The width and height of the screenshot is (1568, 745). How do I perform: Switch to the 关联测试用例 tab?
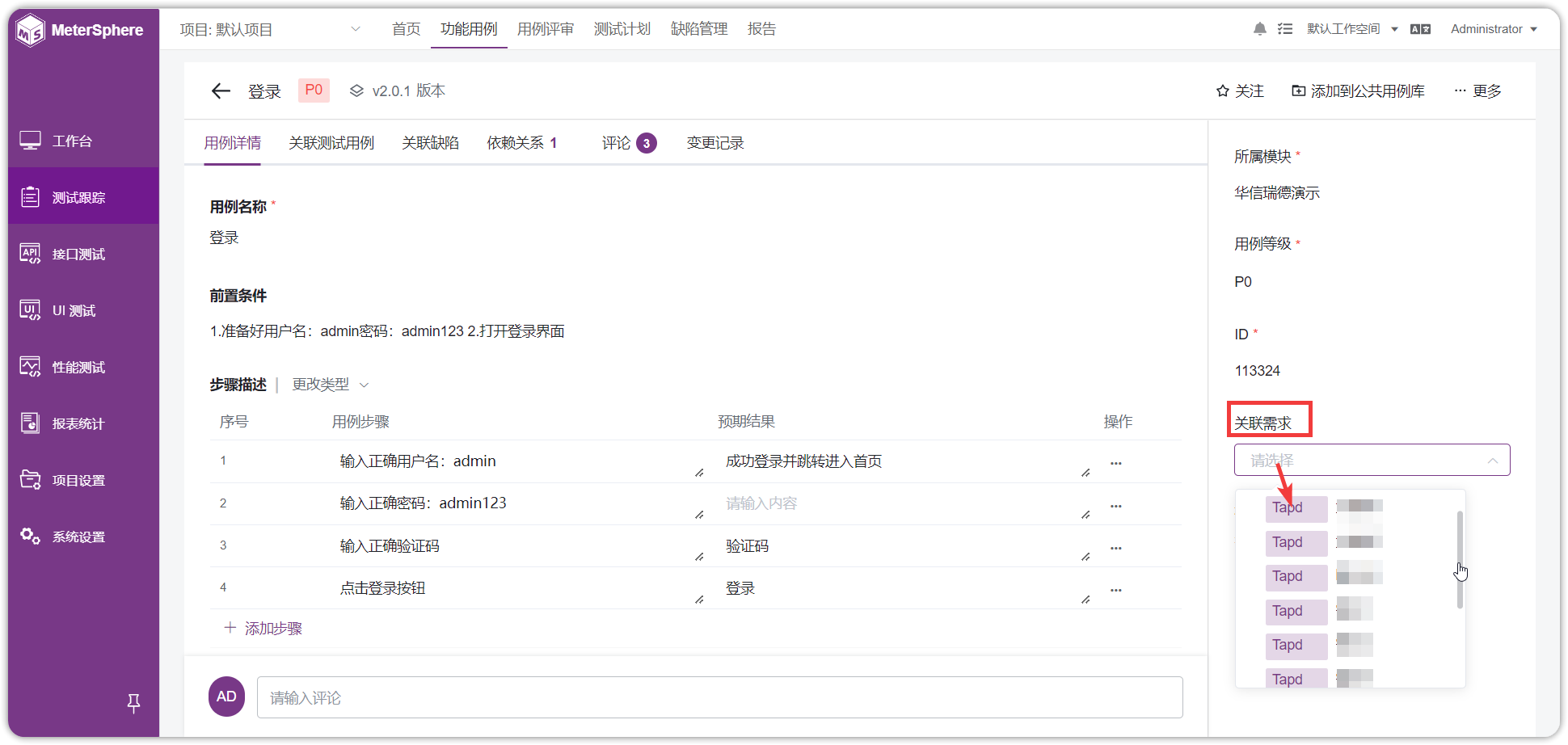pos(331,143)
